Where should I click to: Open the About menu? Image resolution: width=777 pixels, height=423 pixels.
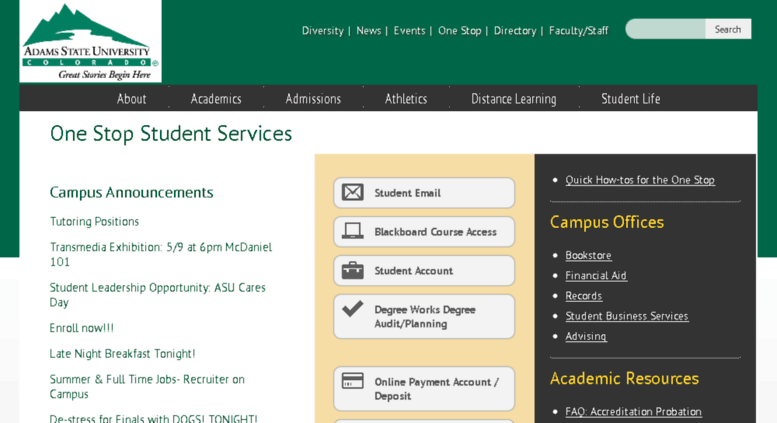pyautogui.click(x=131, y=99)
